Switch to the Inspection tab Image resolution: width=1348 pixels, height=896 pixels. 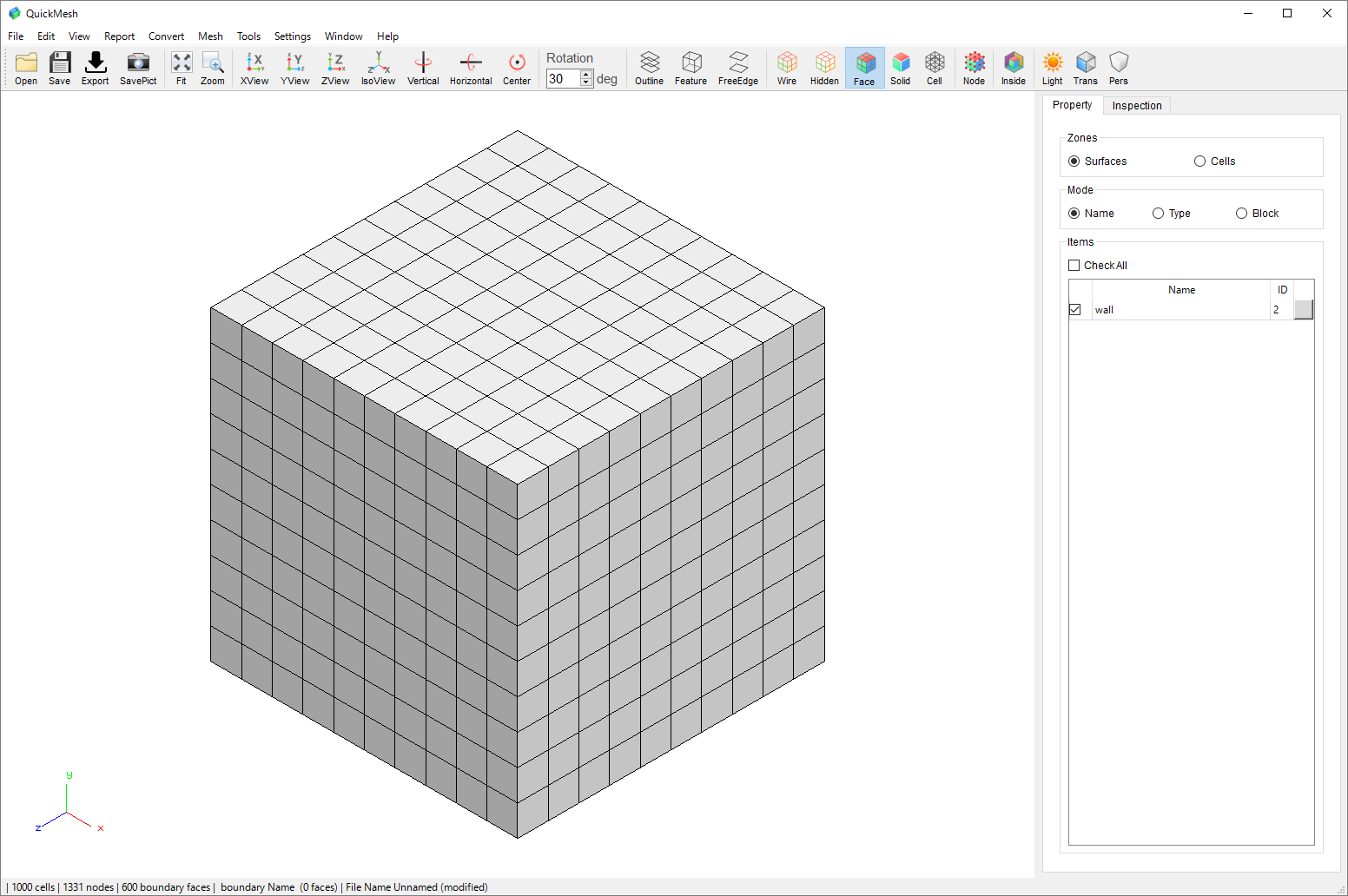pos(1137,106)
